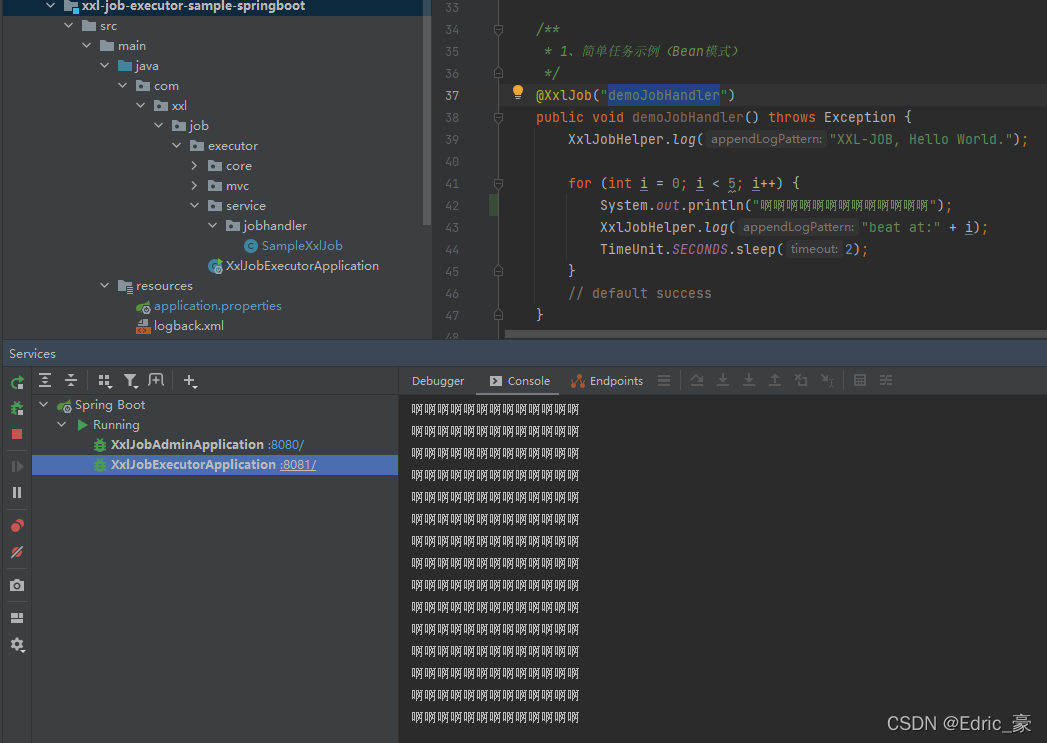
Task: Click the camera thread dump icon
Action: tap(17, 585)
